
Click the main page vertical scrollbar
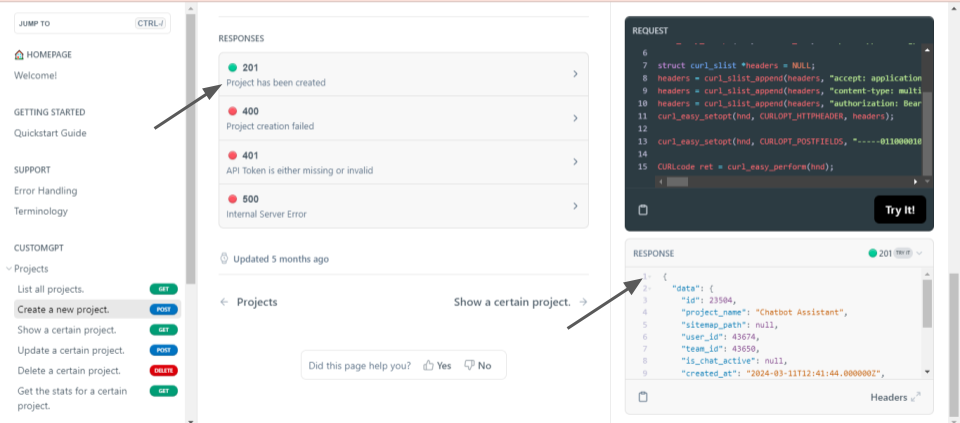point(954,343)
